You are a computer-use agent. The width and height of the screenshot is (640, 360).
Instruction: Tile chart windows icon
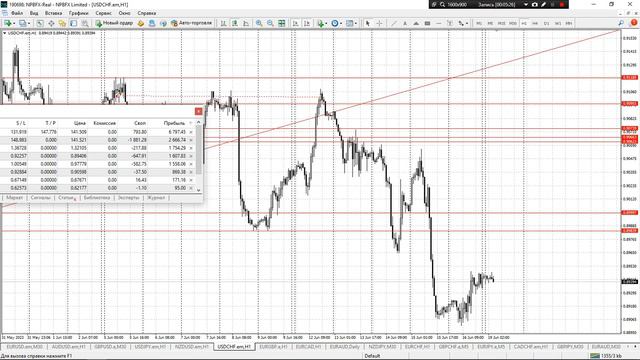(x=282, y=23)
